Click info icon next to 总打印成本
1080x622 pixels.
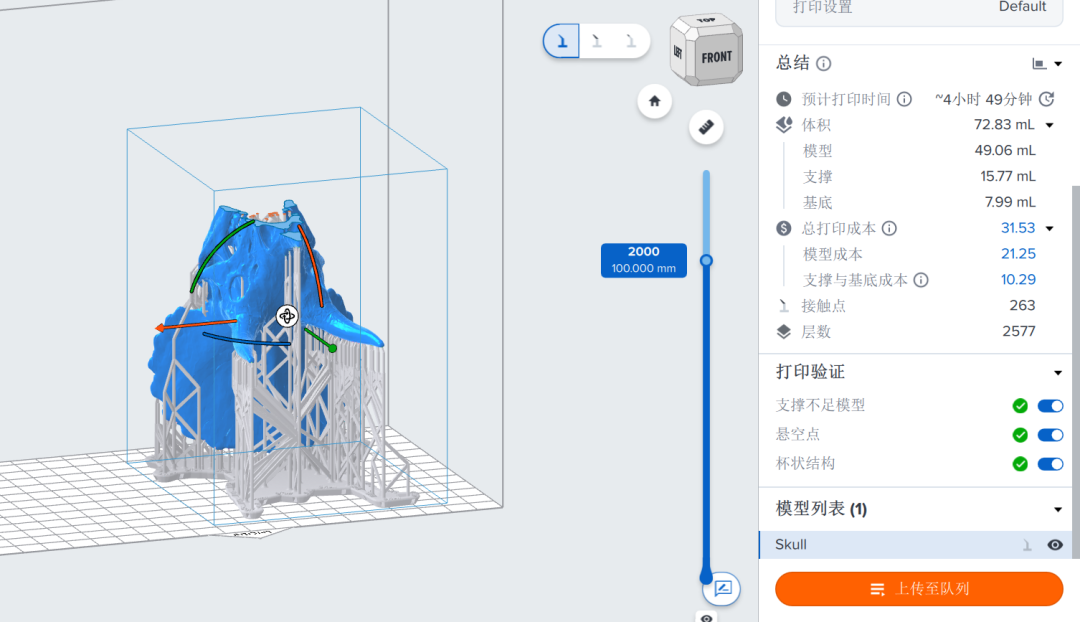point(888,229)
